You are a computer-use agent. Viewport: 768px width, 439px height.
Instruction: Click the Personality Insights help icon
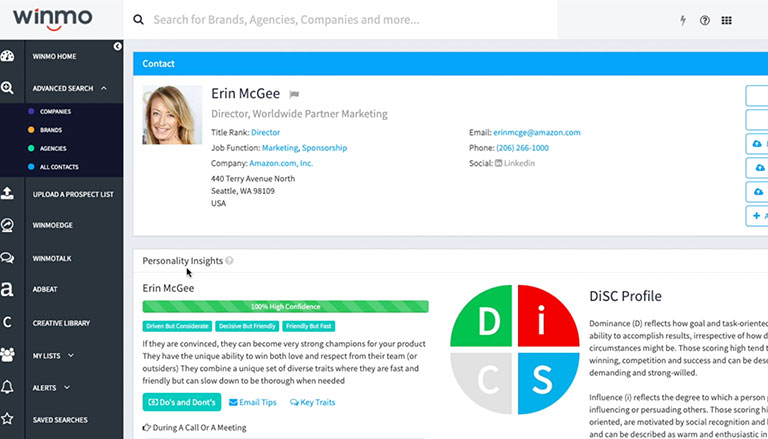(229, 261)
